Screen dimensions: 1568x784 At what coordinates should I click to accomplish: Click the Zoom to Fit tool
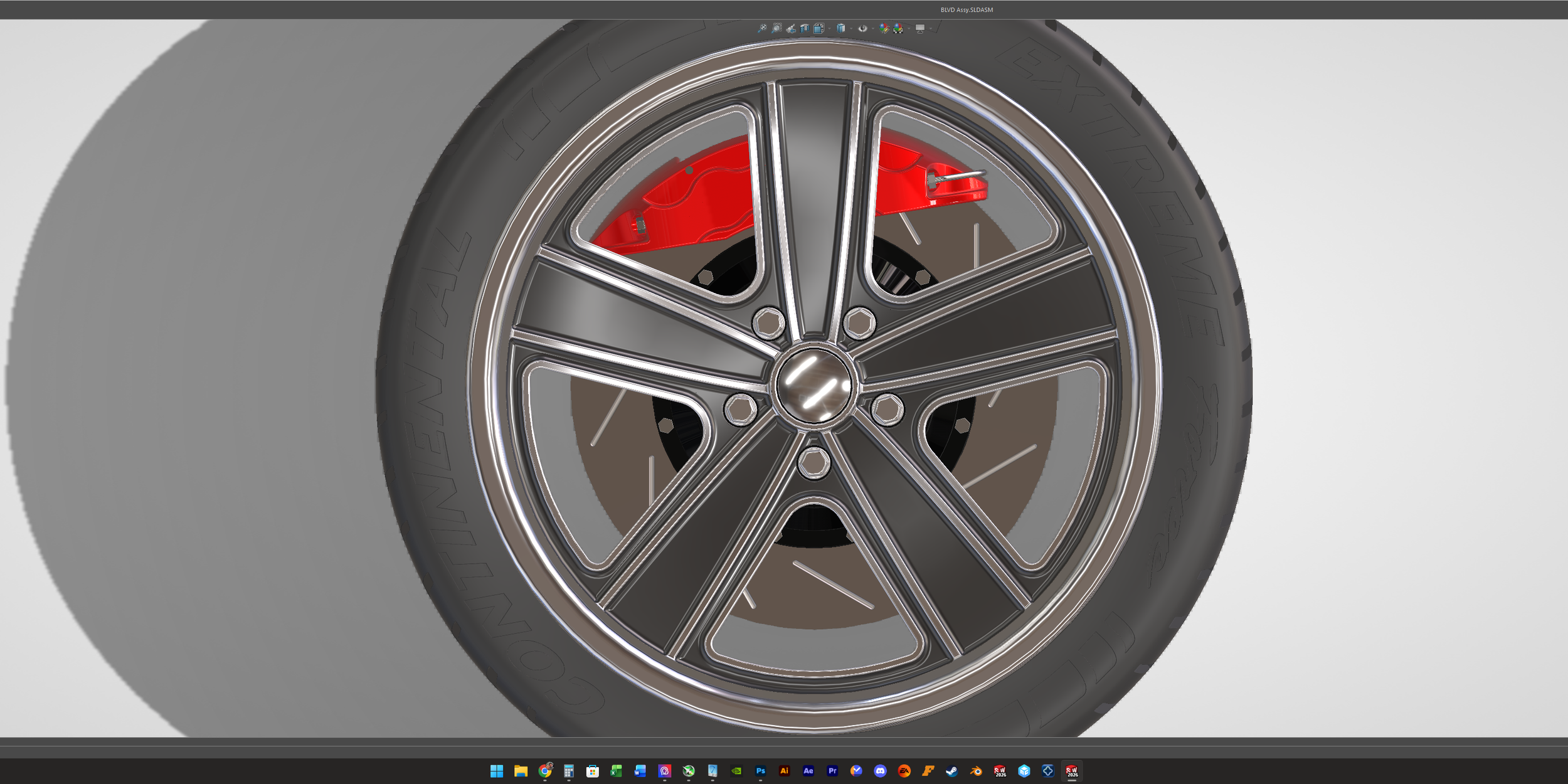tap(762, 28)
